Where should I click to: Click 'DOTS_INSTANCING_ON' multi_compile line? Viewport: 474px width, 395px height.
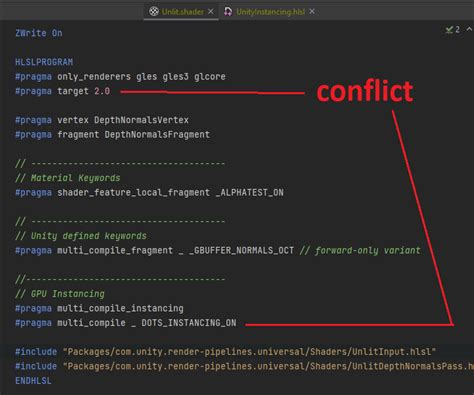coord(126,323)
